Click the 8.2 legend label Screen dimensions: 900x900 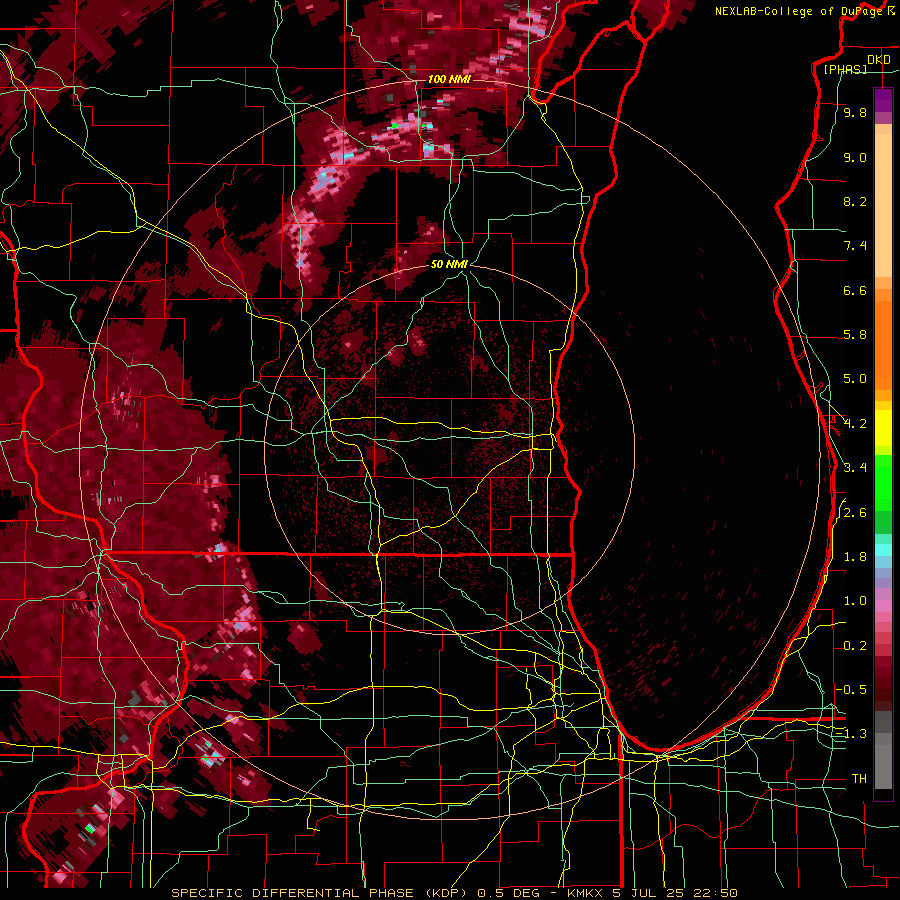(x=855, y=201)
